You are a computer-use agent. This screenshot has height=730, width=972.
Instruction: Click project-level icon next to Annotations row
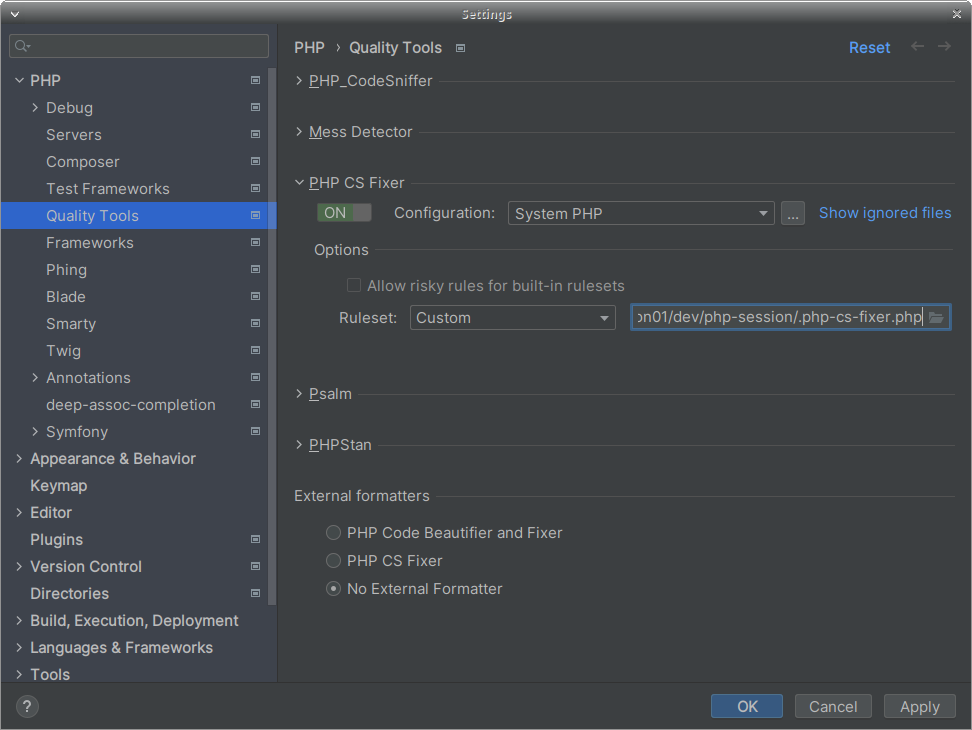[x=255, y=377]
